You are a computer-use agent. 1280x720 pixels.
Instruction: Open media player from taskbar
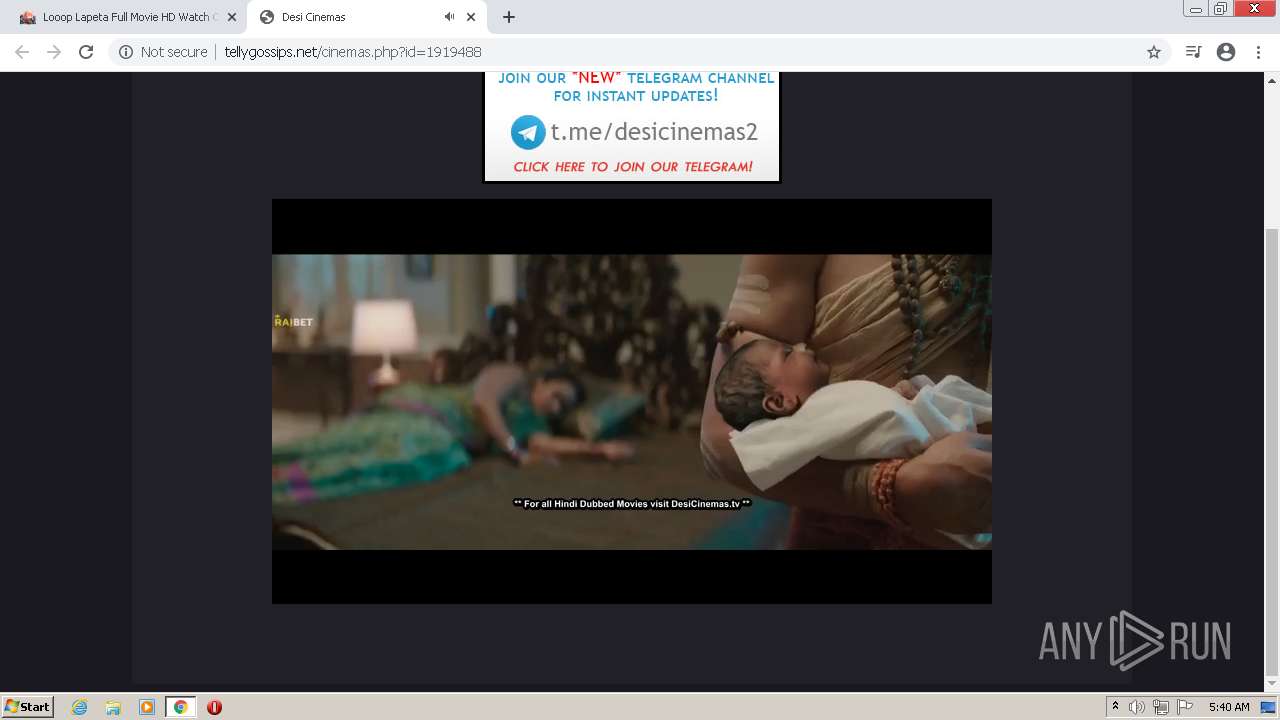click(147, 707)
